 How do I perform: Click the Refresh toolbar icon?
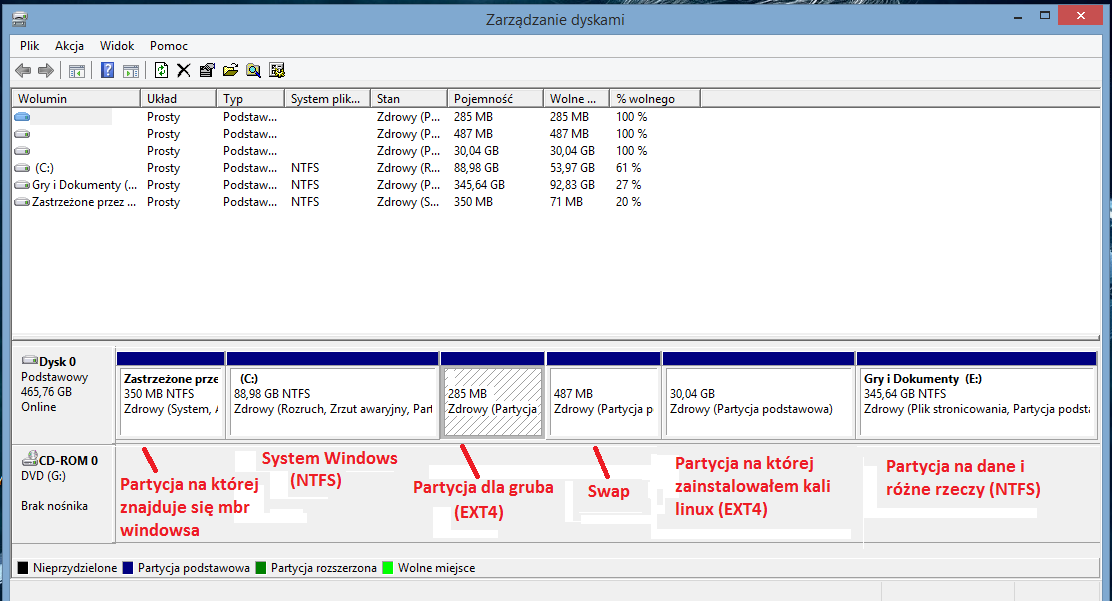click(162, 70)
